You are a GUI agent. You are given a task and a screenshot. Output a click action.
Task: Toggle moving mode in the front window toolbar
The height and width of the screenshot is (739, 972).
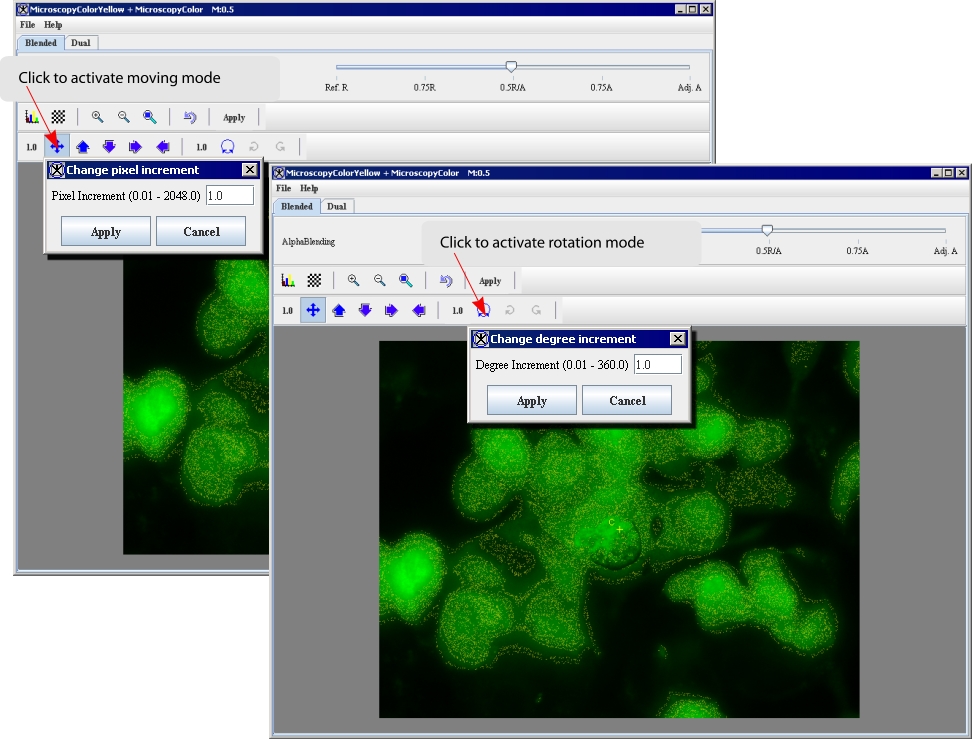pyautogui.click(x=313, y=310)
